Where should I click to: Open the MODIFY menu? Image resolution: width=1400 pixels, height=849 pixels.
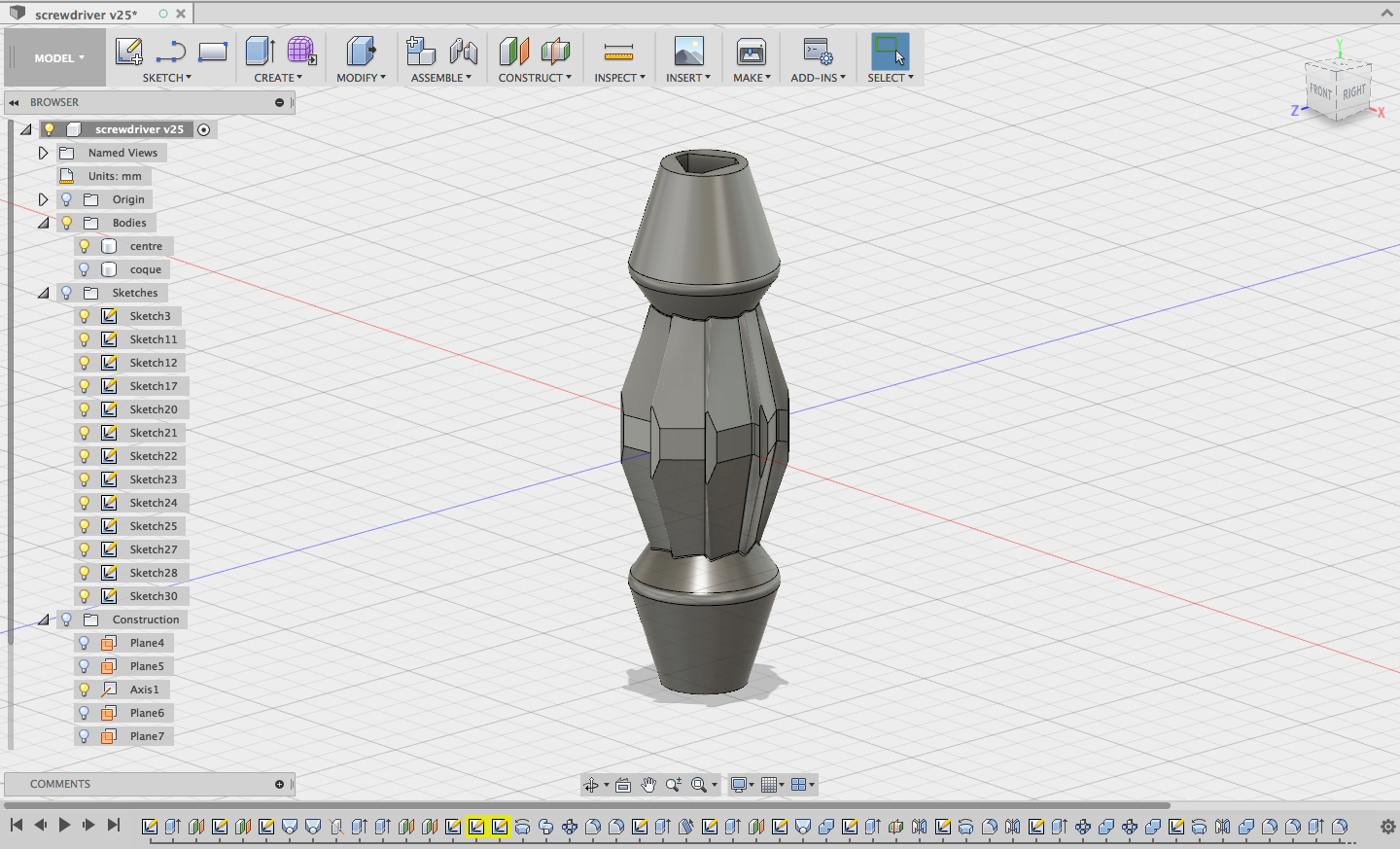pos(361,78)
